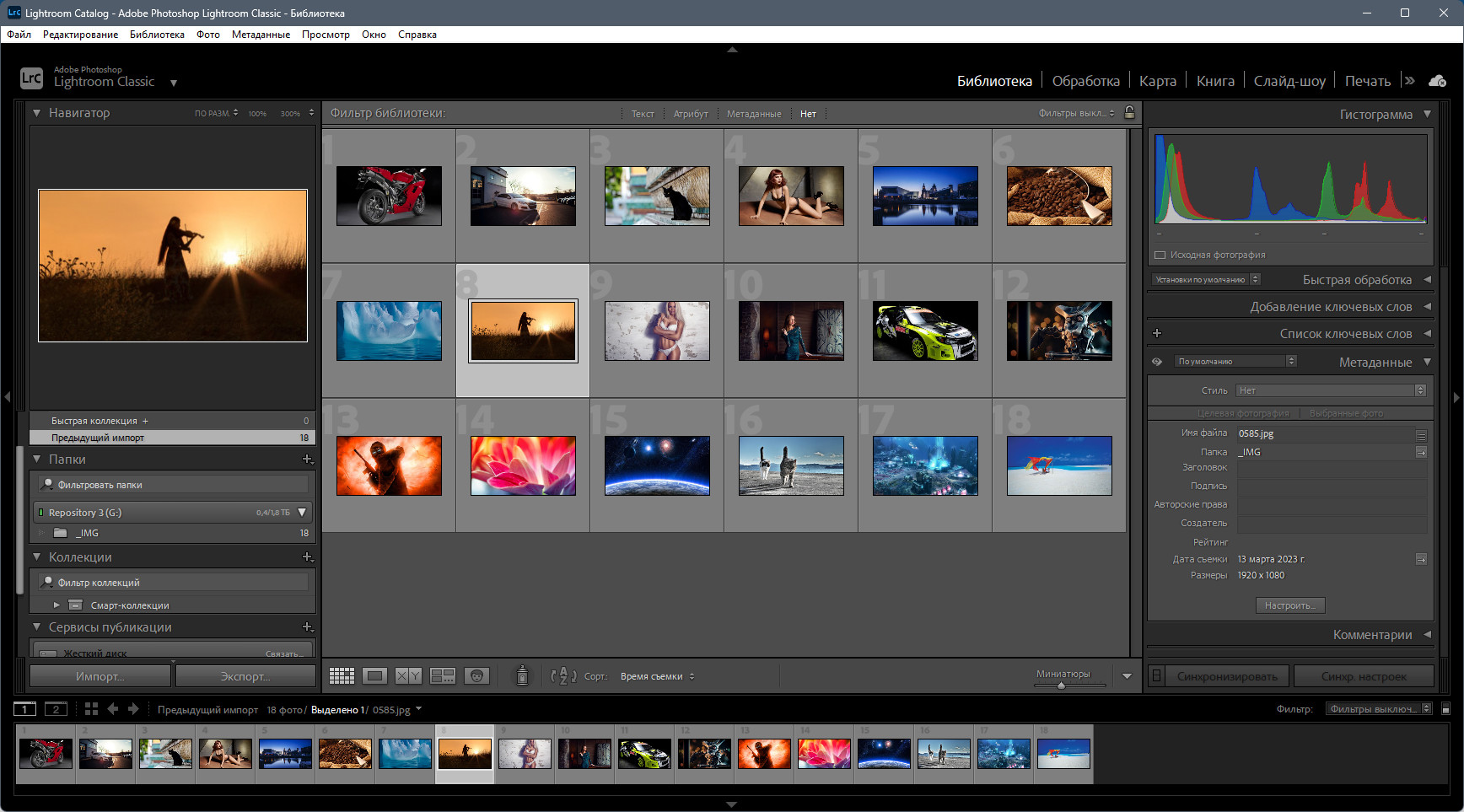Toggle A-Z sort direction icon

pyautogui.click(x=563, y=675)
